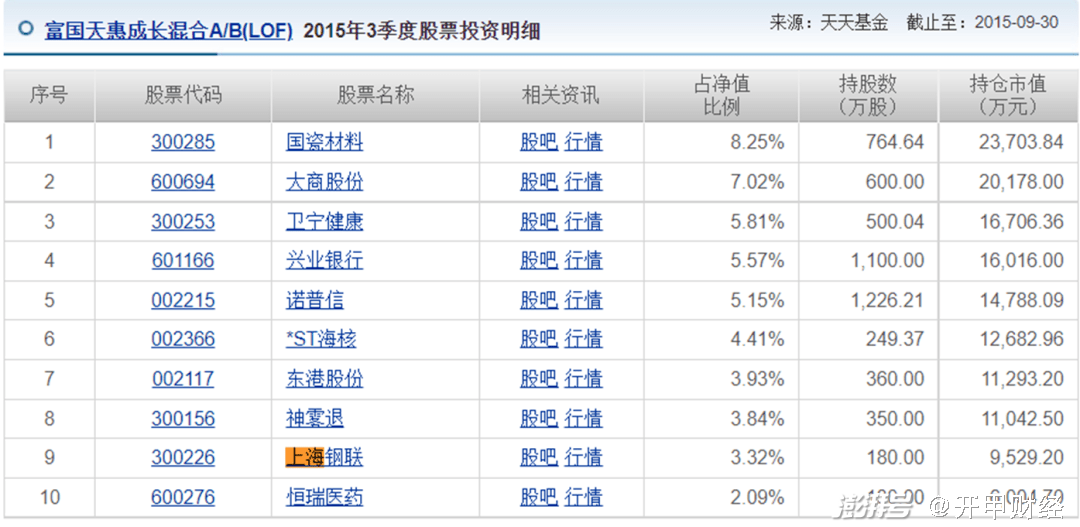Screen dimensions: 1080x527
Task: Open stock code 002215
Action: coord(183,300)
